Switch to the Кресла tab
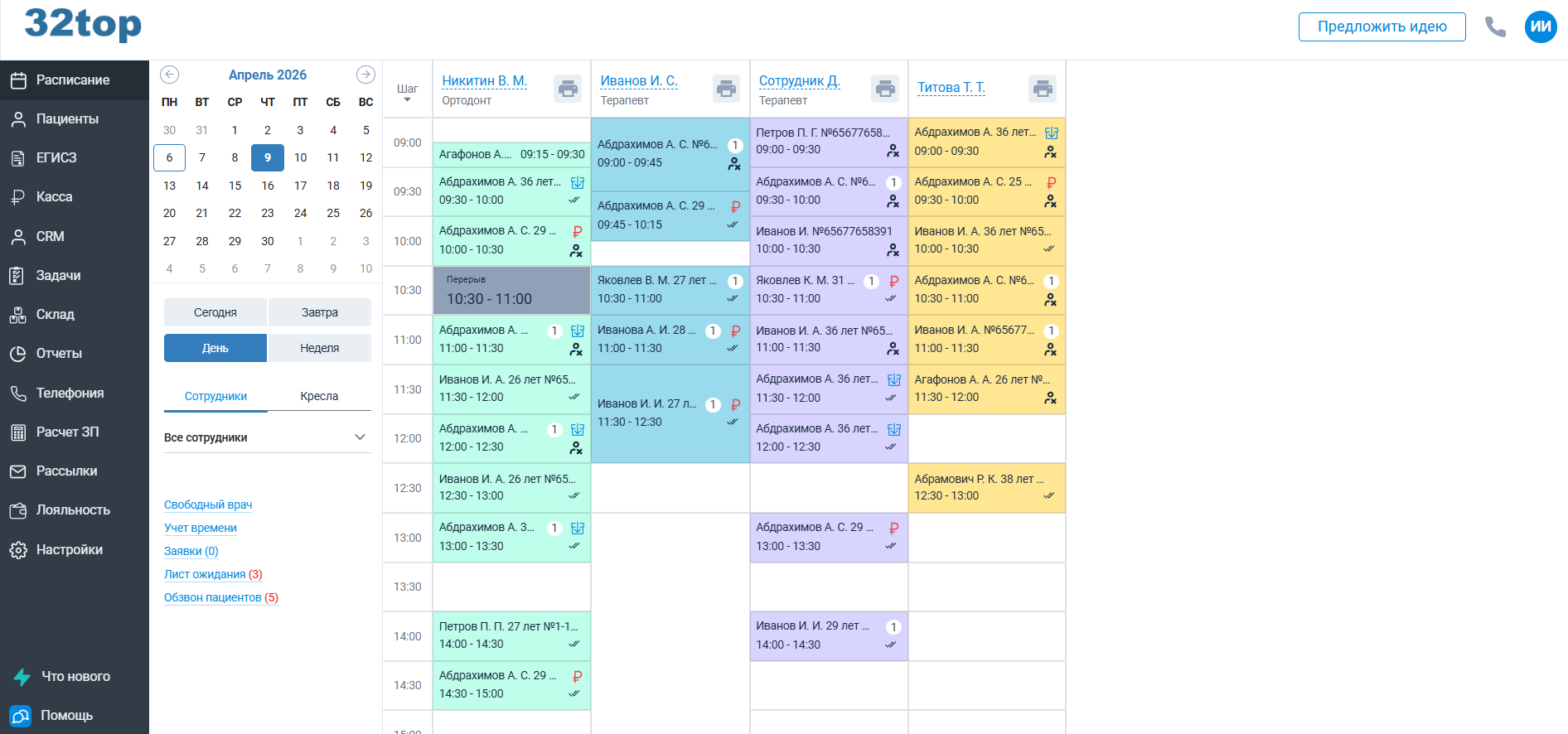1568x734 pixels. [319, 396]
